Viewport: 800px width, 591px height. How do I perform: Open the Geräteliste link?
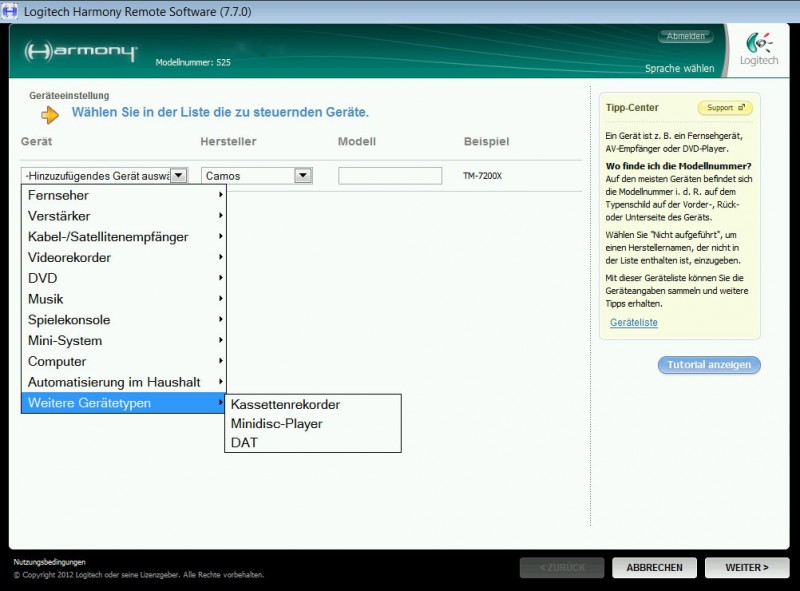tap(634, 323)
